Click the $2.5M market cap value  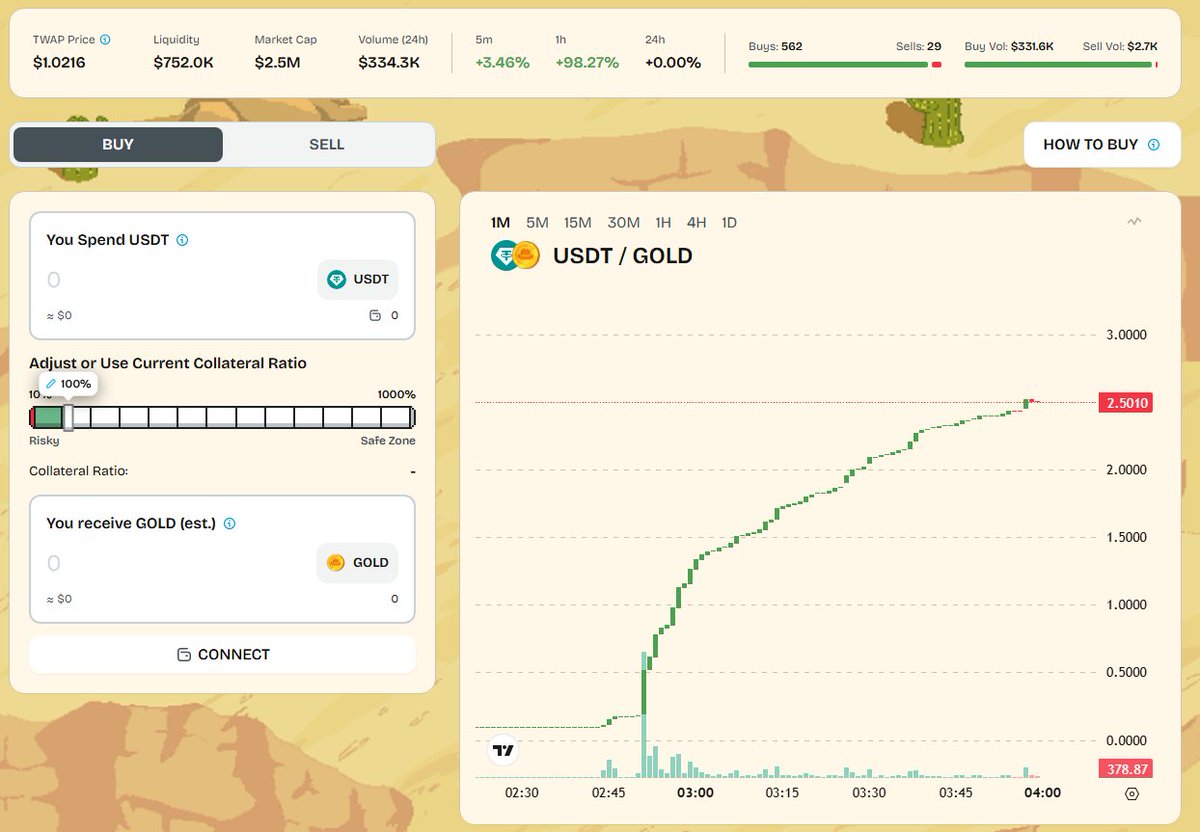tap(277, 63)
